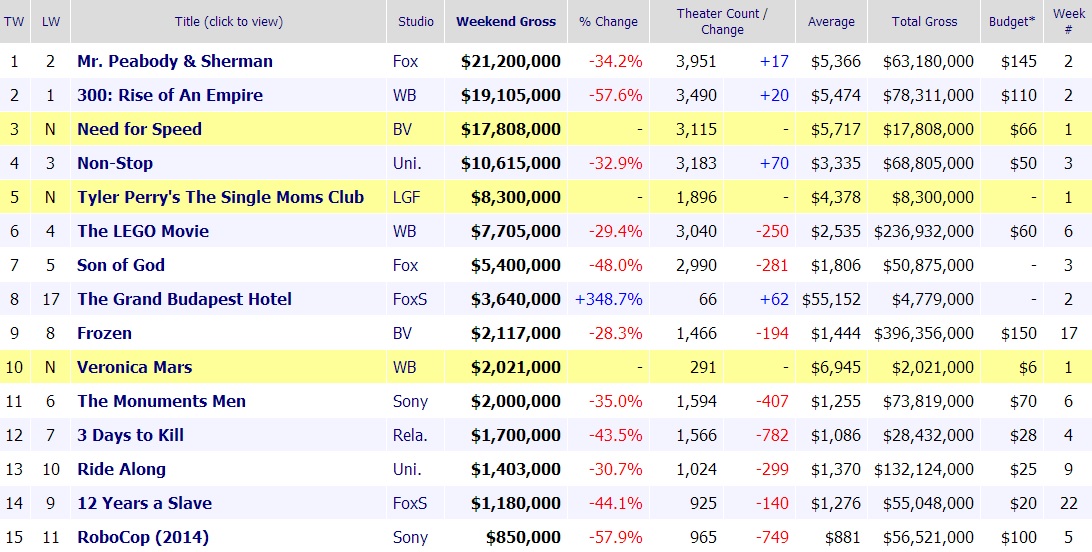The width and height of the screenshot is (1092, 552).
Task: Open The Grand Budapest Hotel page
Action: [x=184, y=299]
